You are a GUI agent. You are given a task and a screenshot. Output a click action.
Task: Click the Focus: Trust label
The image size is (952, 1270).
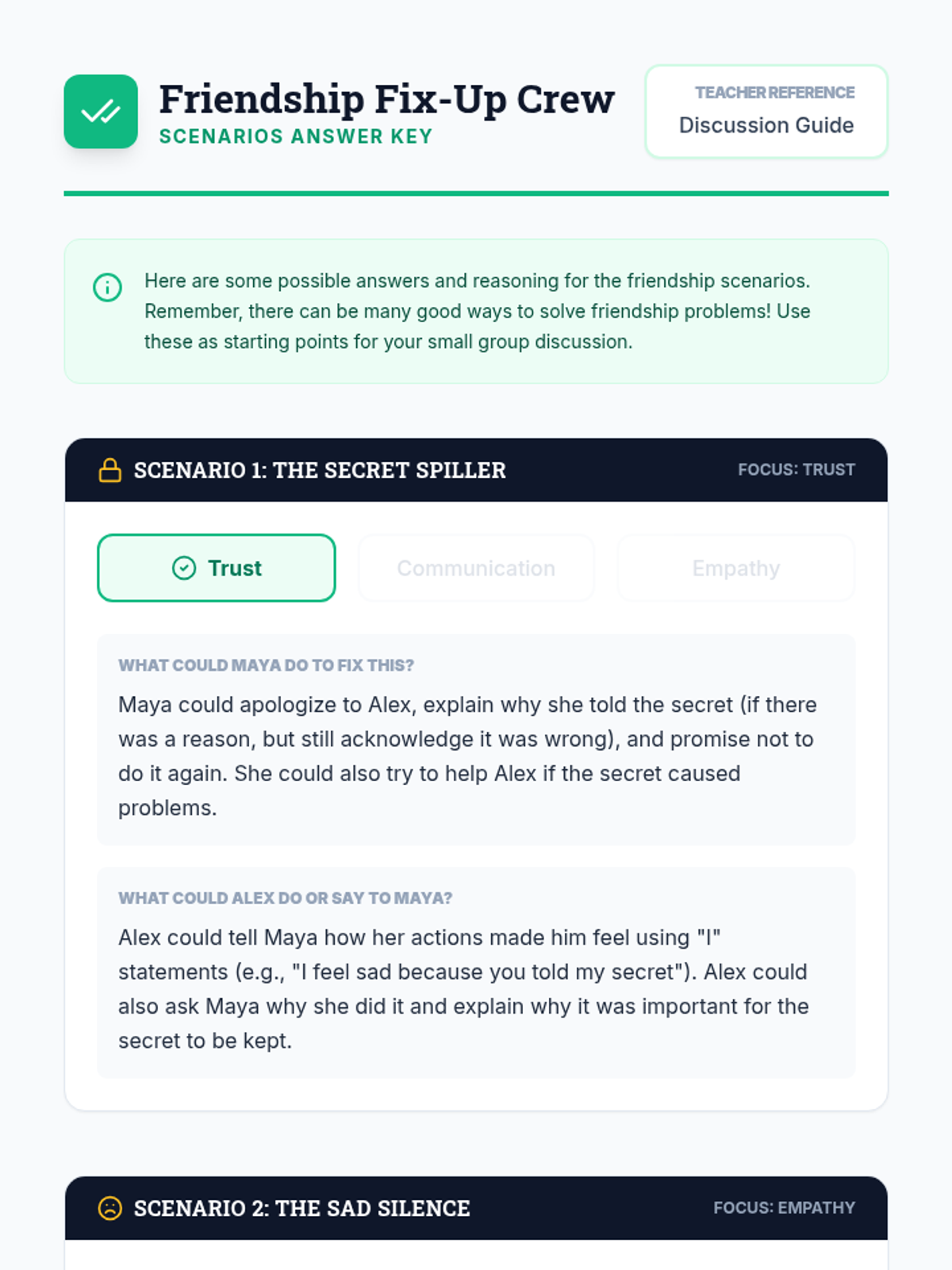pyautogui.click(x=796, y=470)
